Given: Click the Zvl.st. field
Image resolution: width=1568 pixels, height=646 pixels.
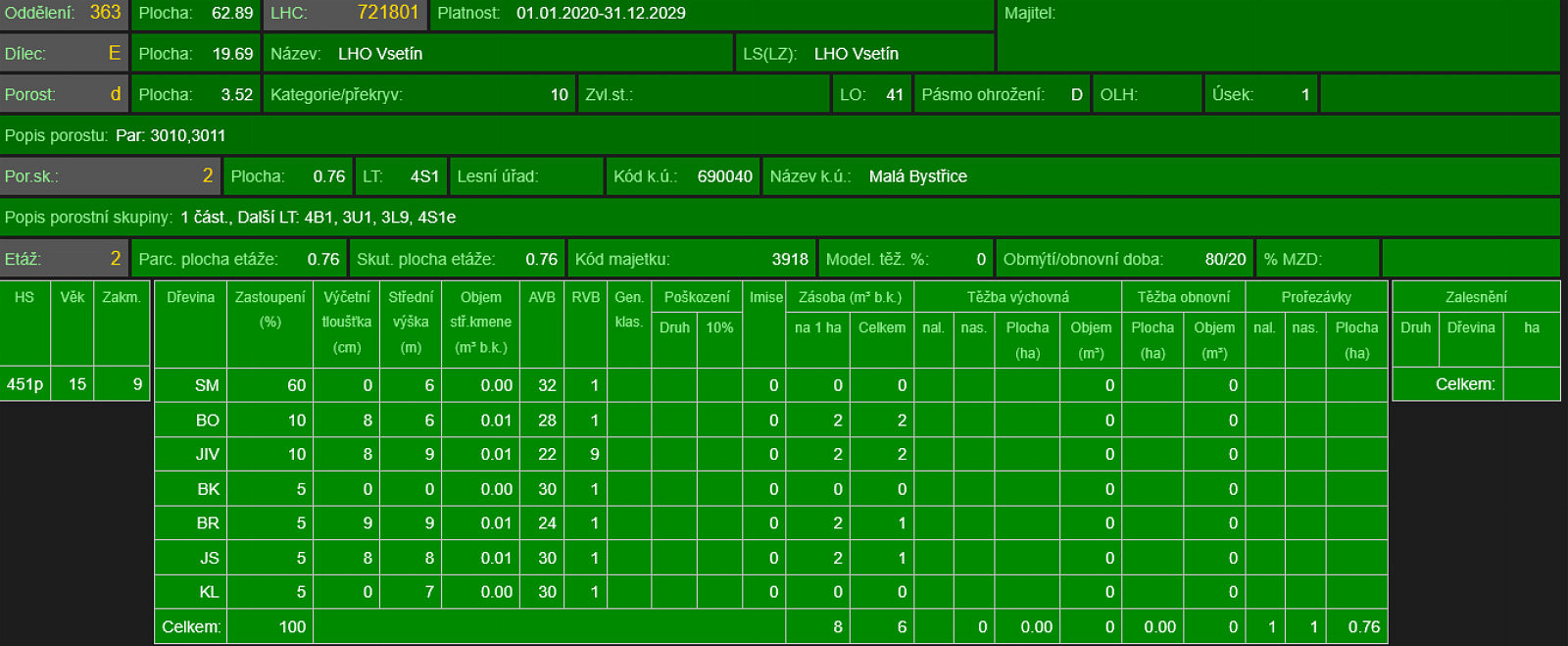Looking at the screenshot, I should (704, 94).
